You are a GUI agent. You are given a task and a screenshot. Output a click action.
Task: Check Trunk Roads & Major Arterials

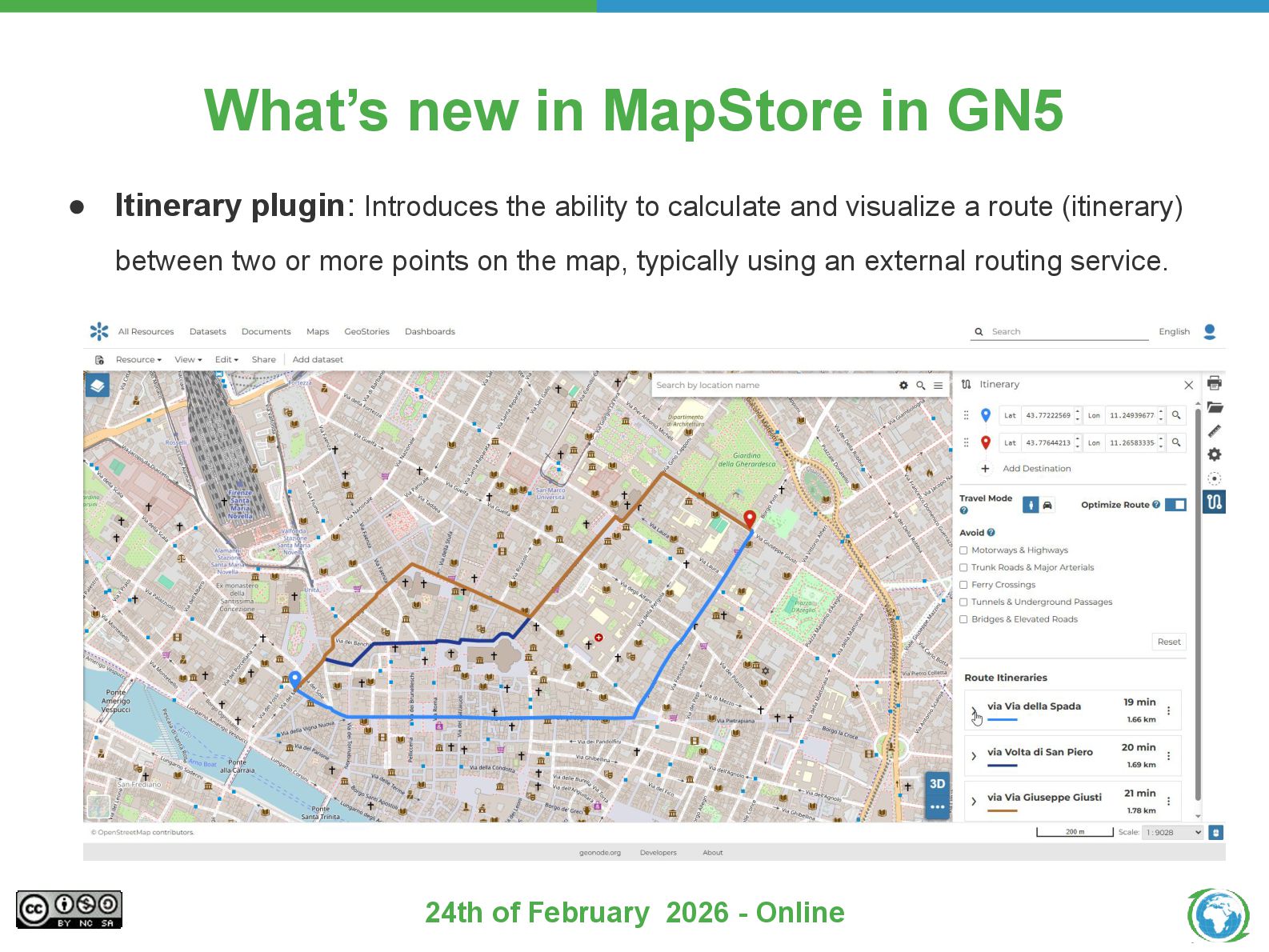click(x=964, y=568)
